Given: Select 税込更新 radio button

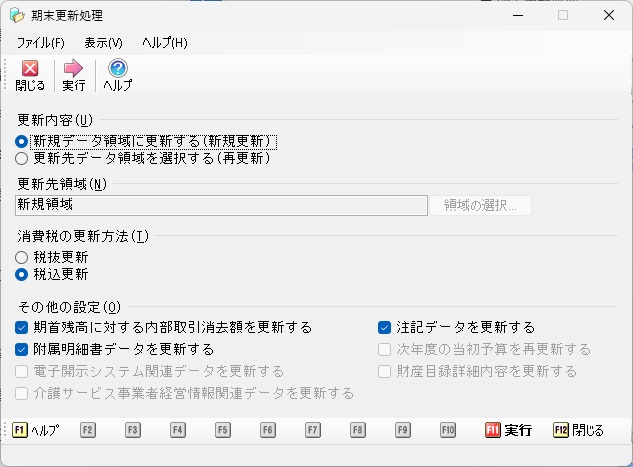Looking at the screenshot, I should [22, 273].
